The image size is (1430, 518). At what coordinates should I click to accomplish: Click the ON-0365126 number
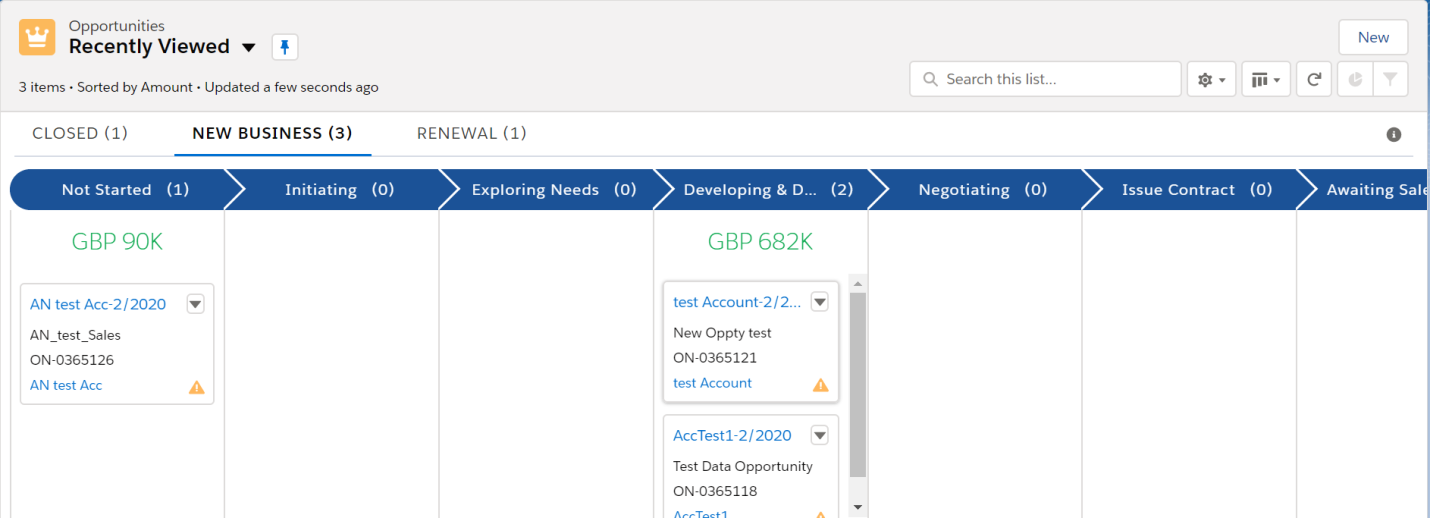tap(72, 360)
